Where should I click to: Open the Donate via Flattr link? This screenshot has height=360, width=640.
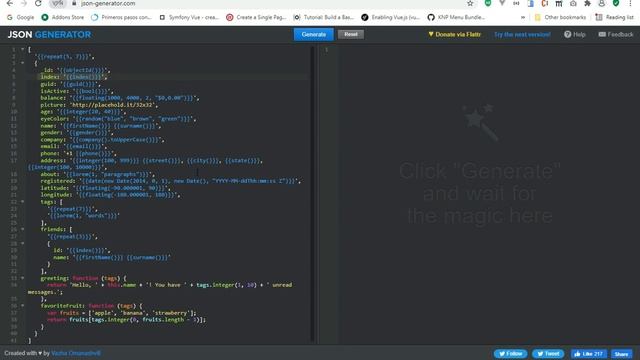pos(454,35)
